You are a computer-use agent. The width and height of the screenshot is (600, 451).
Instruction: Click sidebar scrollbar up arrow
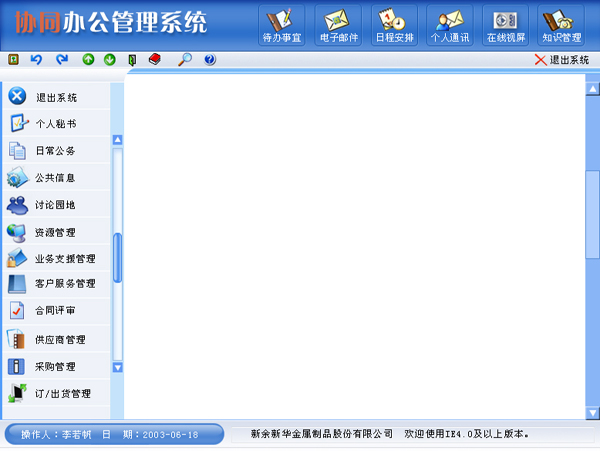118,140
